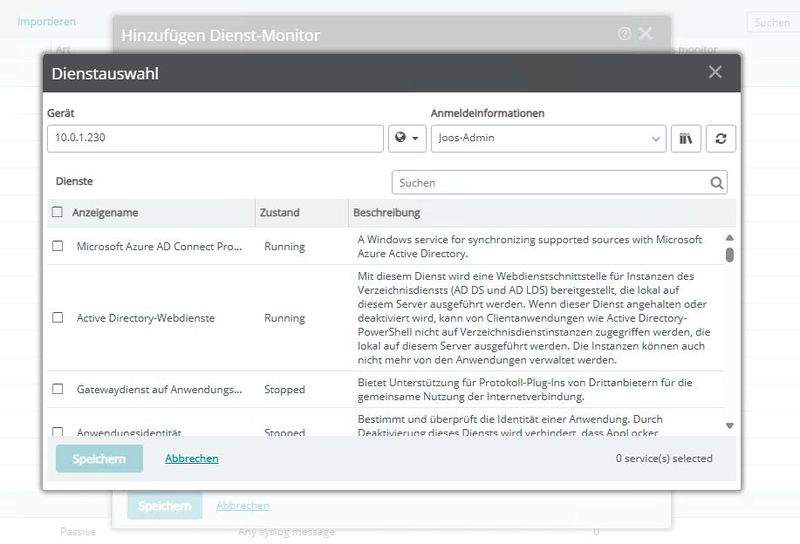
Task: Click the services list scrollbar thumb
Action: click(729, 254)
